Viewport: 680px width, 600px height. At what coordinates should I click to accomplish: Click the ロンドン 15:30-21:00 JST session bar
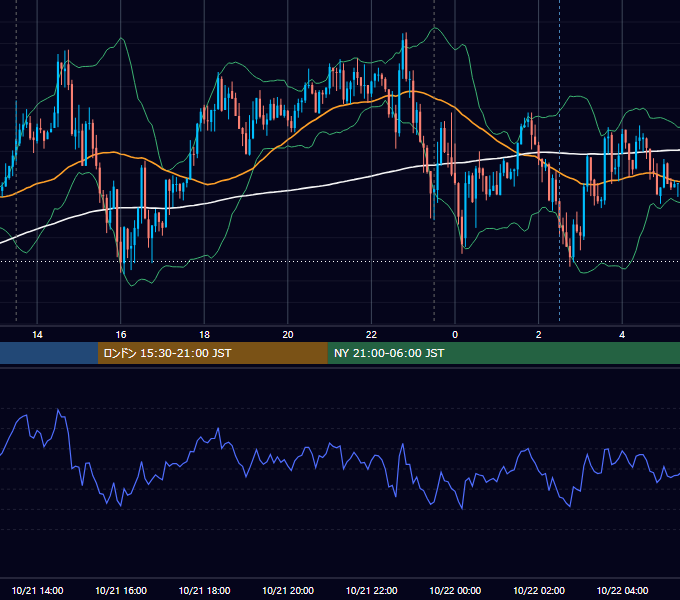212,353
